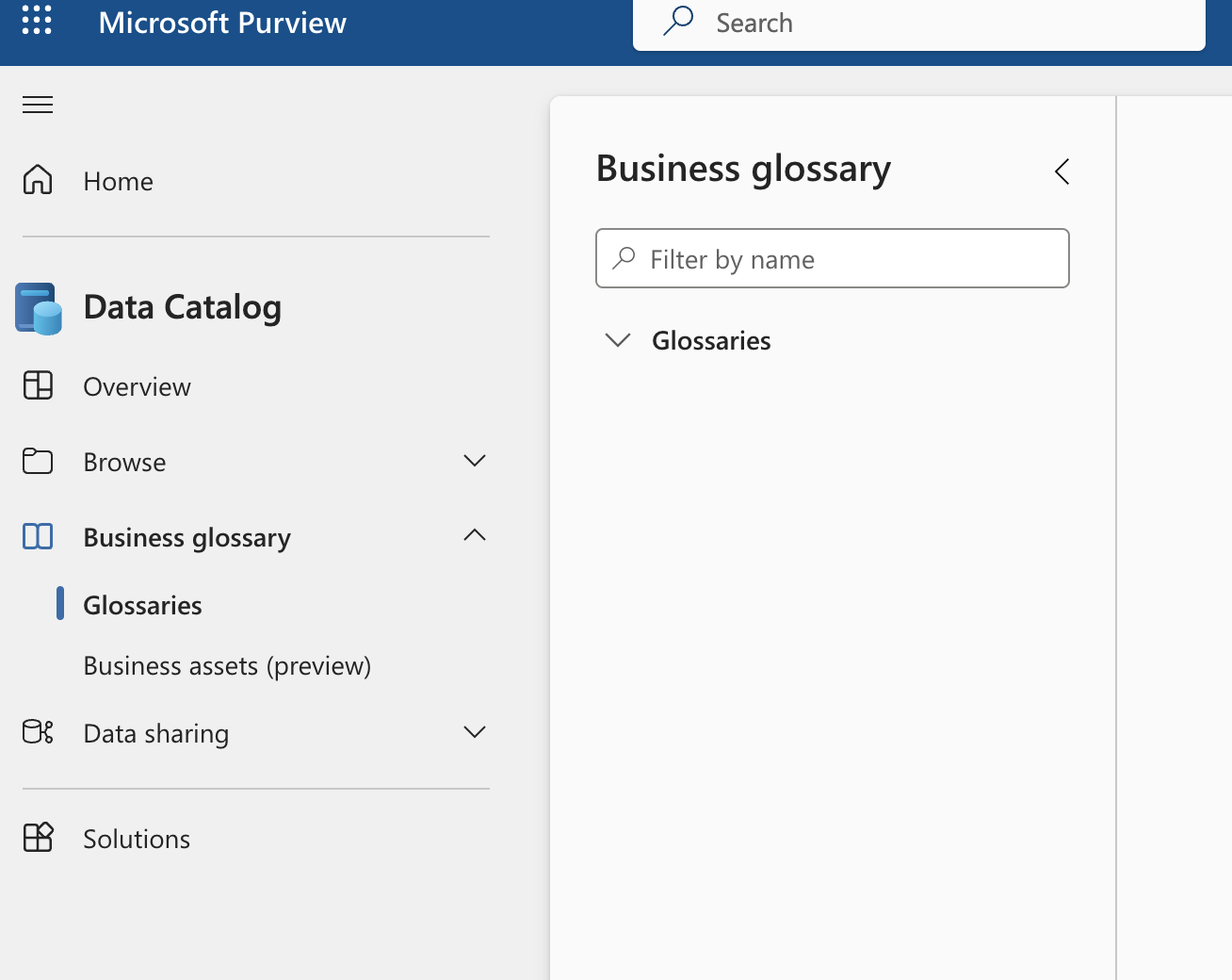Click the Browse folder icon
Image resolution: width=1232 pixels, height=980 pixels.
coord(38,461)
